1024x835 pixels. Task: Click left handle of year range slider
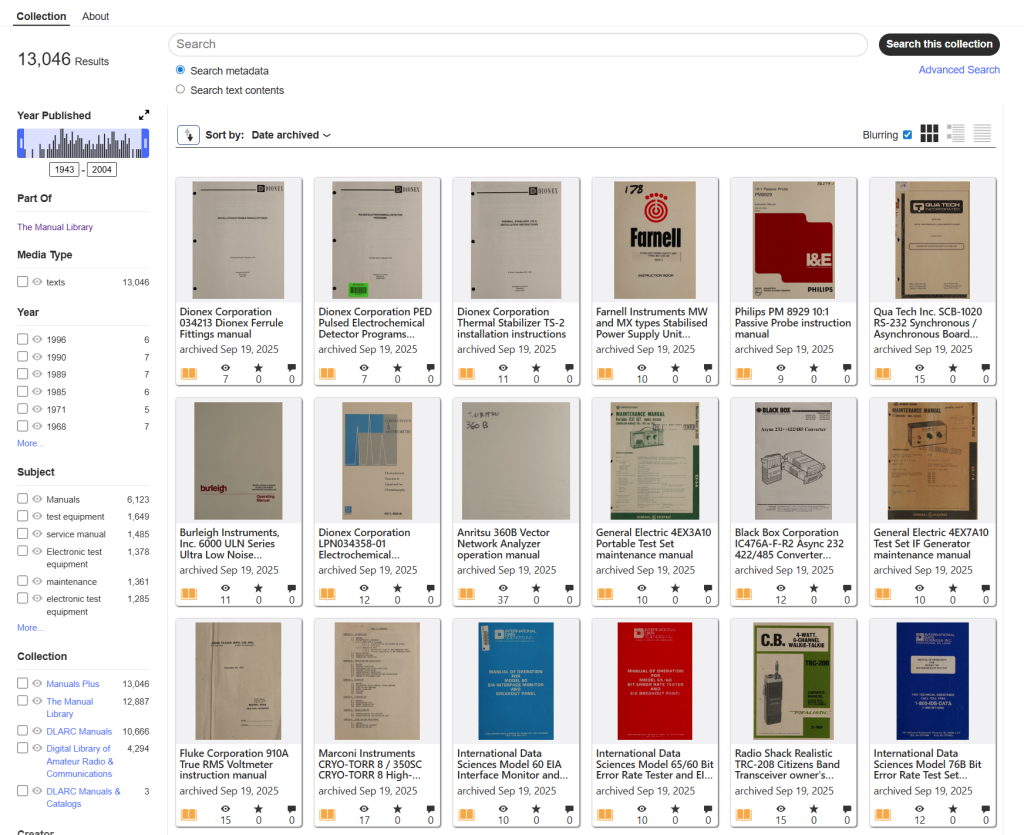[x=21, y=144]
